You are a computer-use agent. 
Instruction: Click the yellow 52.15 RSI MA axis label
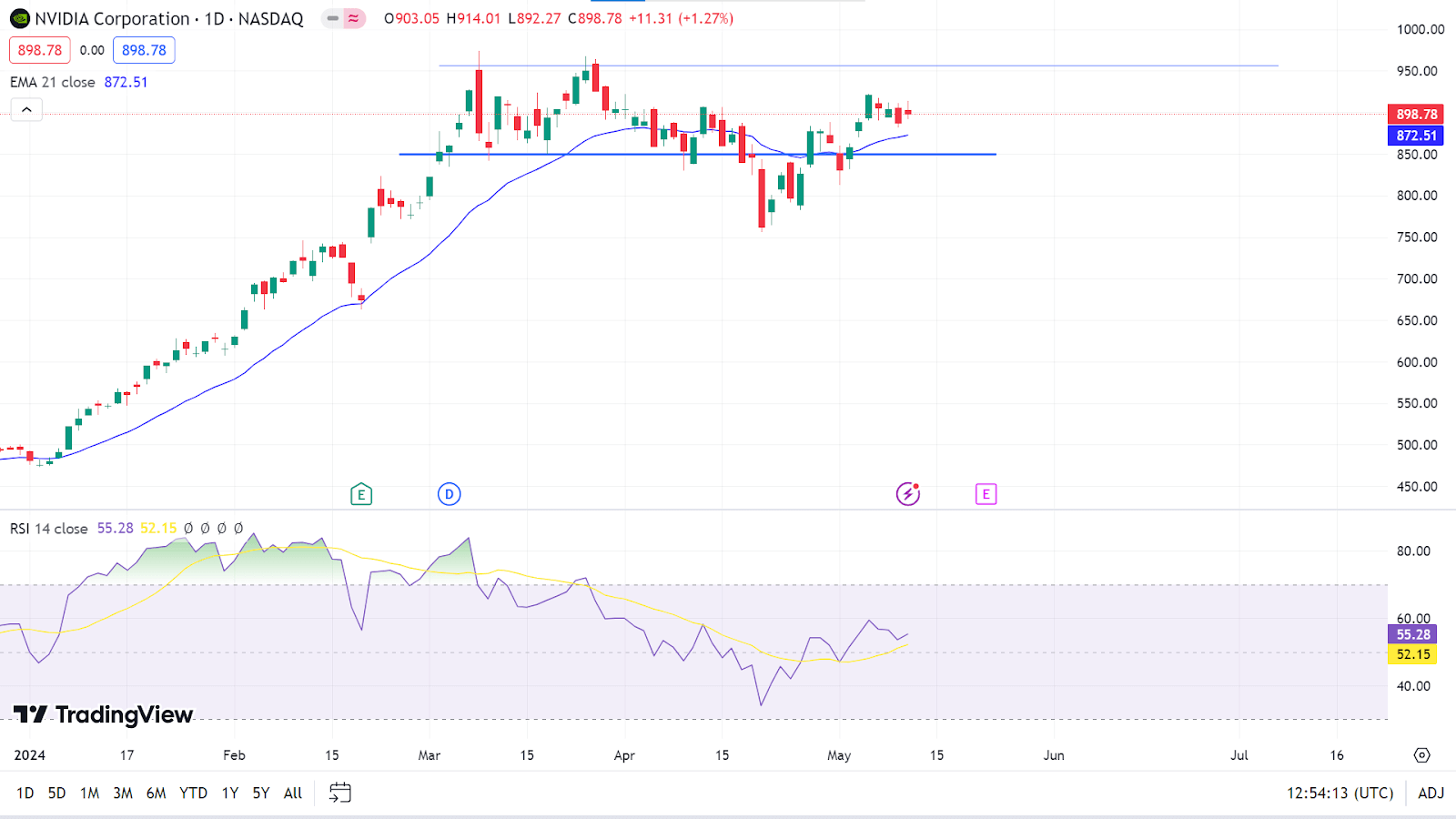click(x=1412, y=654)
